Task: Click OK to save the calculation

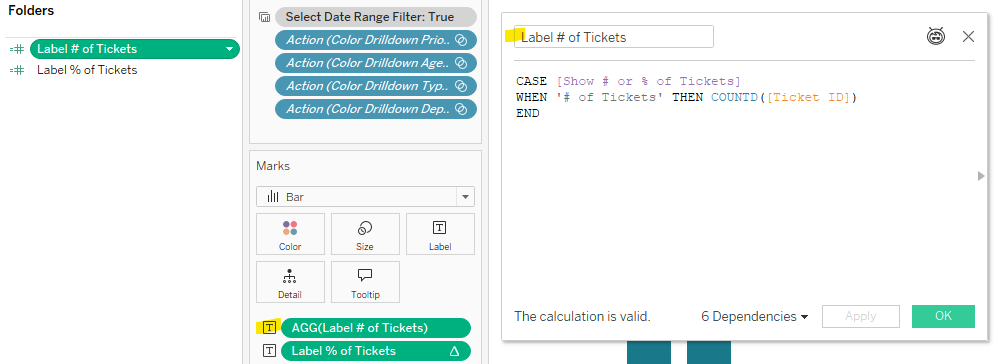Action: coord(943,316)
